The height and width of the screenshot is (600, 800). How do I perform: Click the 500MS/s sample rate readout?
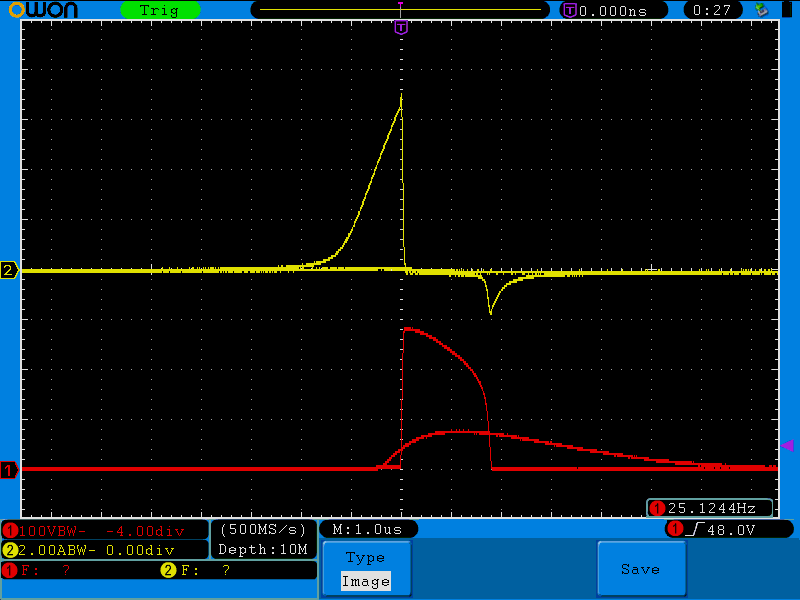tap(263, 529)
